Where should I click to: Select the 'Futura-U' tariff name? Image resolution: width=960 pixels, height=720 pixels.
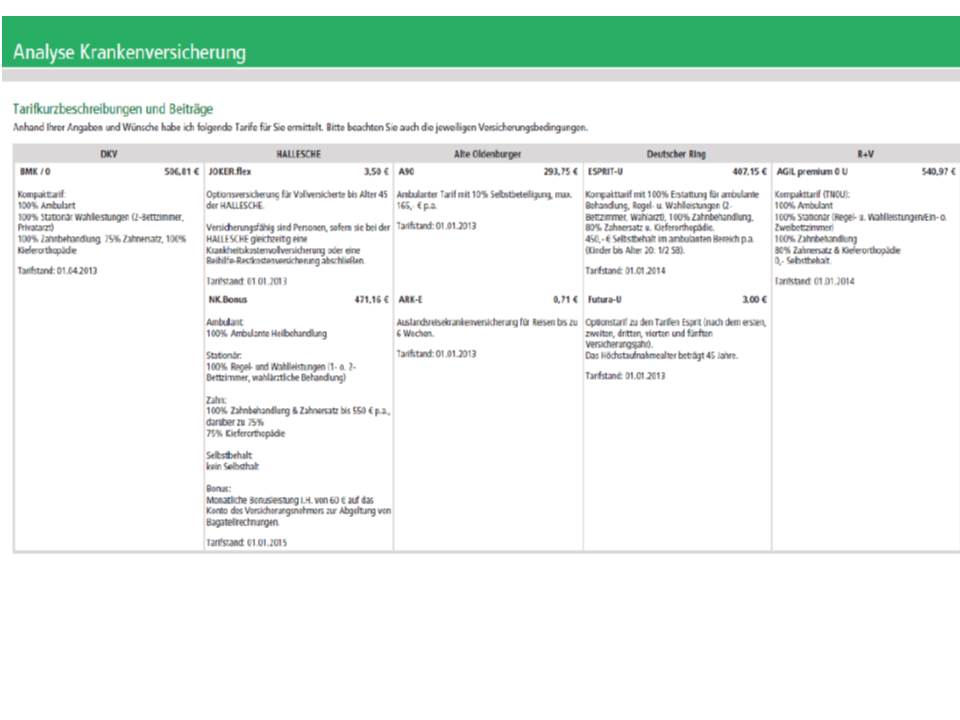[x=604, y=299]
